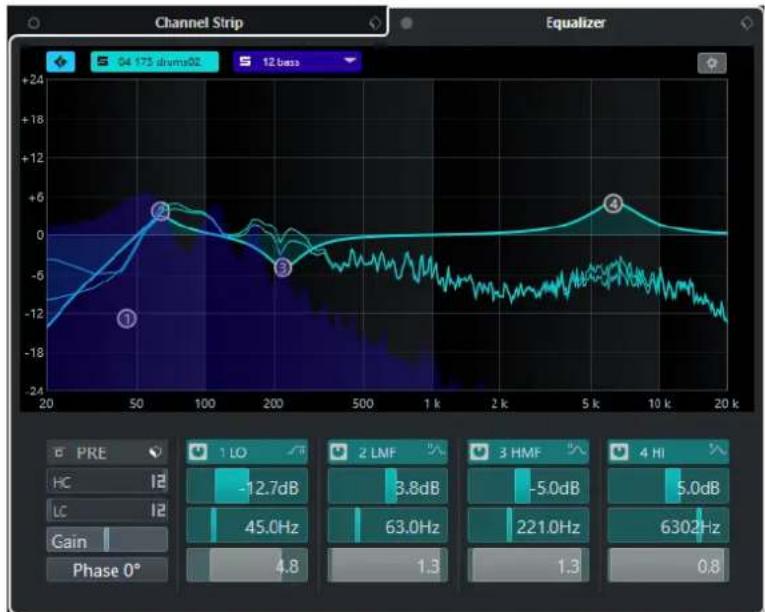765x612 pixels.
Task: Select EQ point 2 on curve
Action: pyautogui.click(x=160, y=211)
